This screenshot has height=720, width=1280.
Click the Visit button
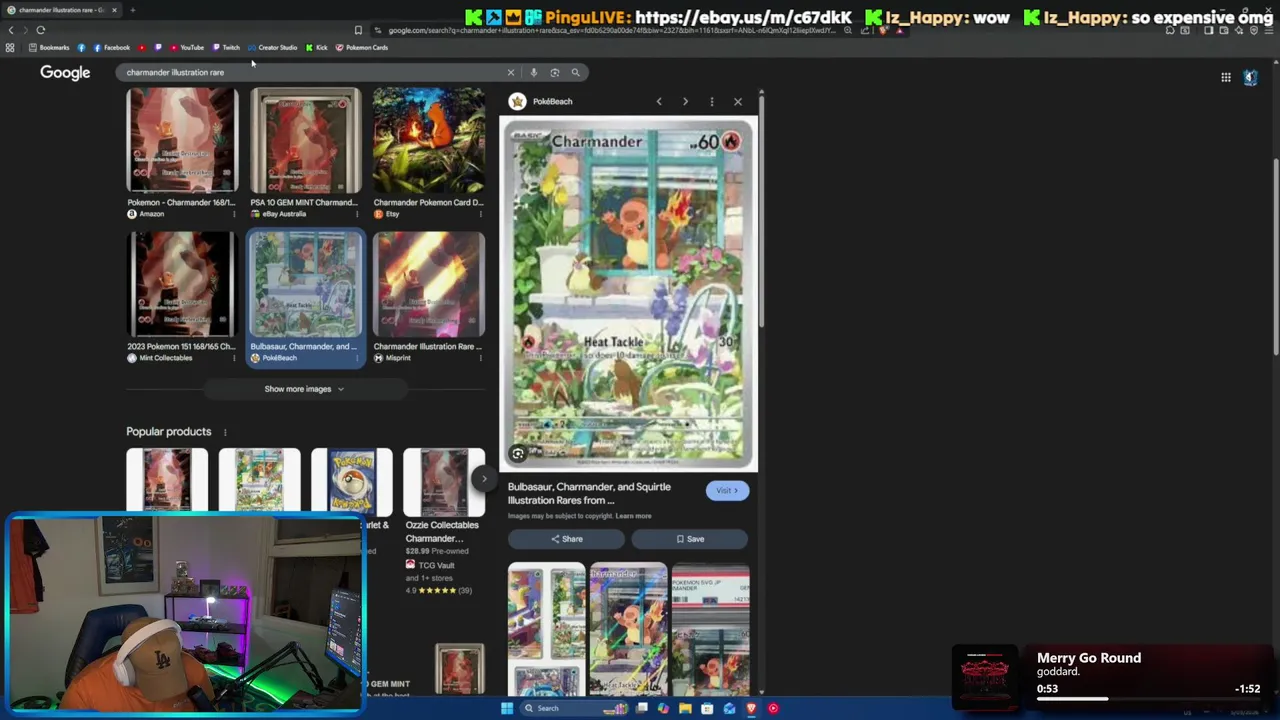tap(727, 490)
